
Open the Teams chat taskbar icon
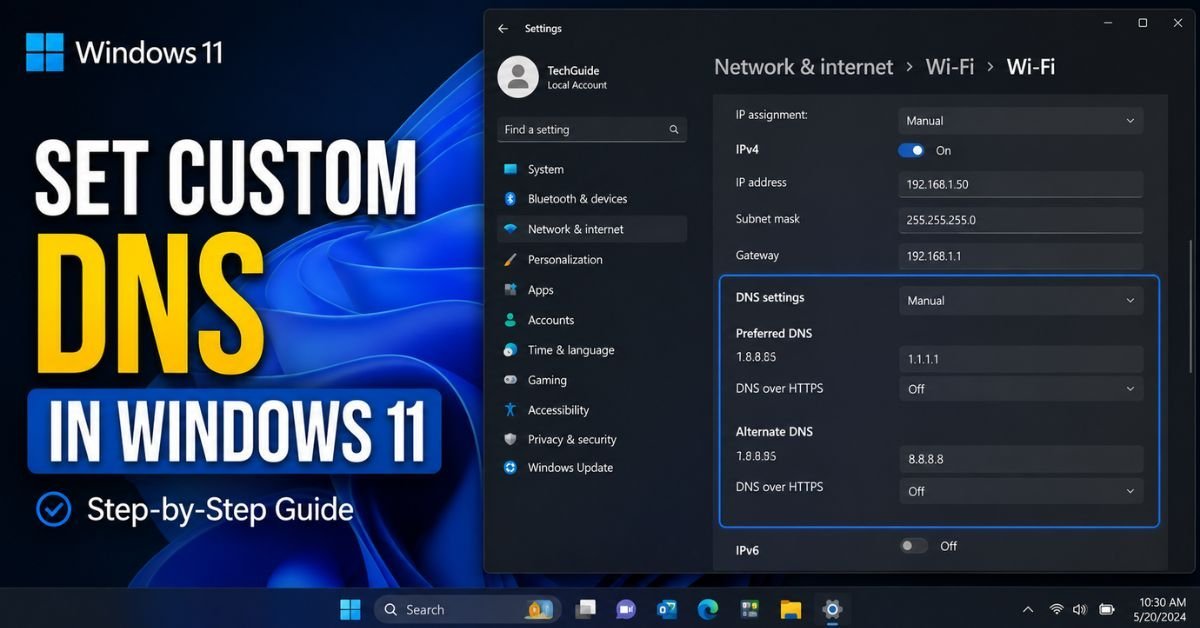tap(626, 609)
